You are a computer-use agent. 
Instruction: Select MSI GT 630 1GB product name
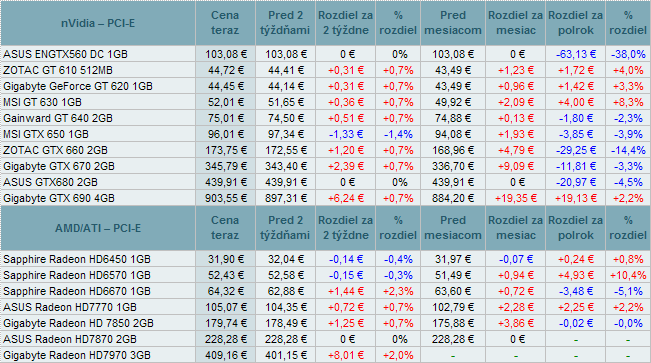click(42, 102)
